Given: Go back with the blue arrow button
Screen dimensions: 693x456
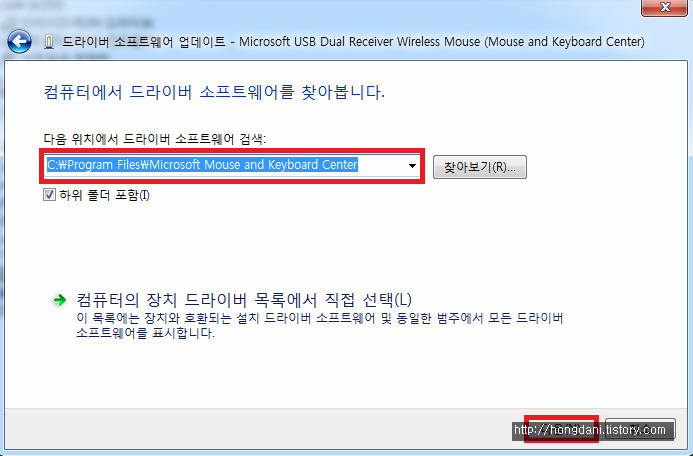Looking at the screenshot, I should (19, 42).
